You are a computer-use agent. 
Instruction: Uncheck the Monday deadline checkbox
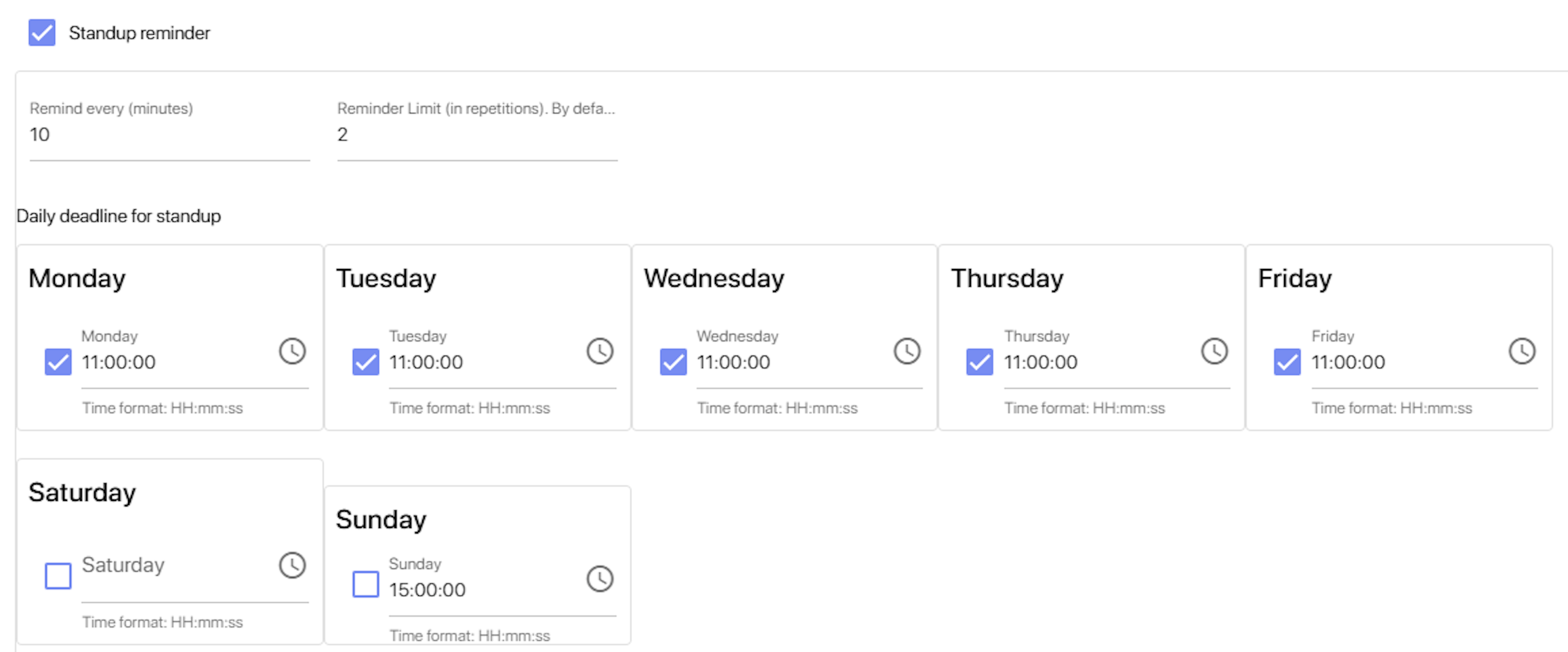pyautogui.click(x=58, y=361)
